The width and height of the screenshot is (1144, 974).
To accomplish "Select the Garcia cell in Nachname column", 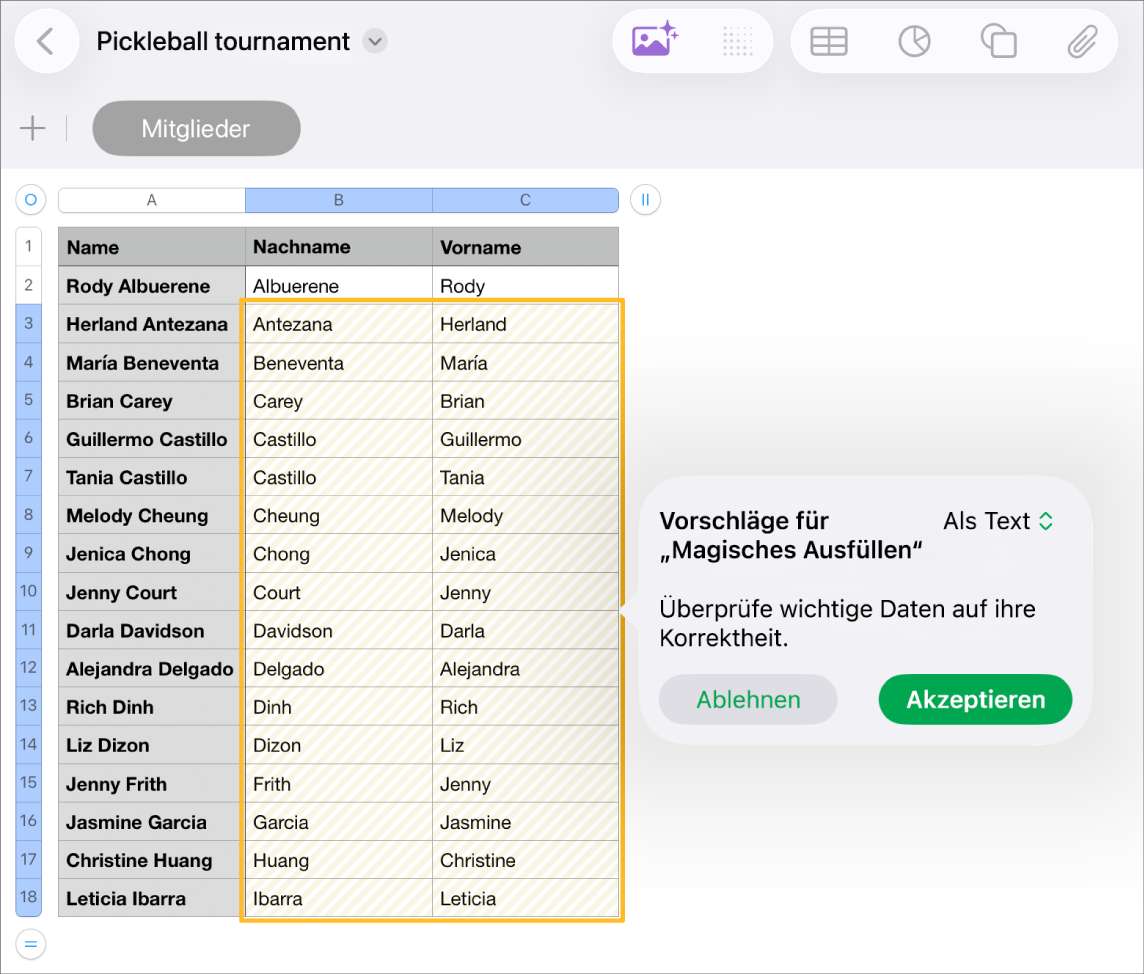I will tap(339, 822).
